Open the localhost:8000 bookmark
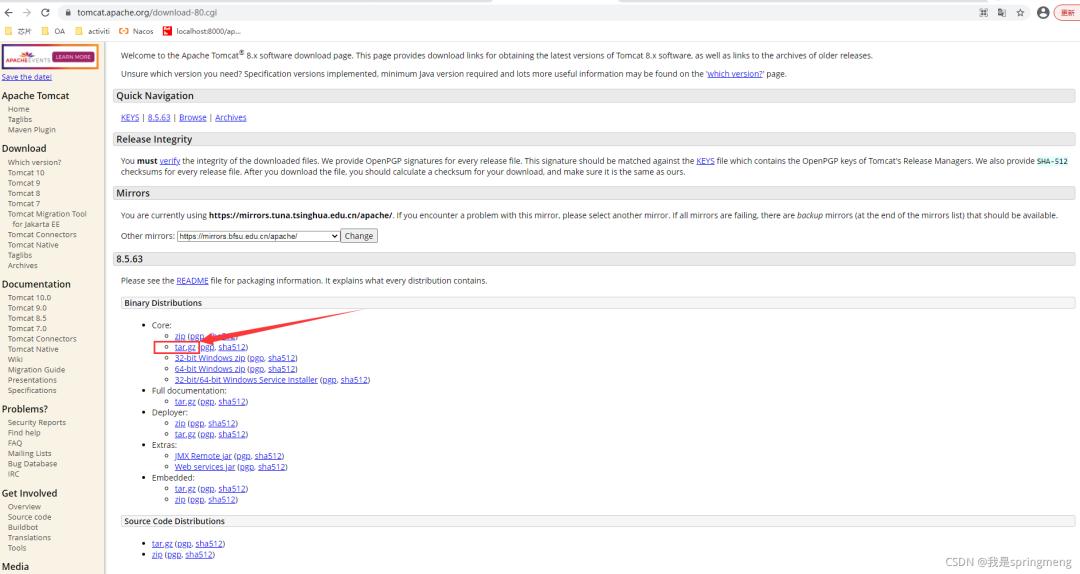This screenshot has height=574, width=1080. (202, 31)
